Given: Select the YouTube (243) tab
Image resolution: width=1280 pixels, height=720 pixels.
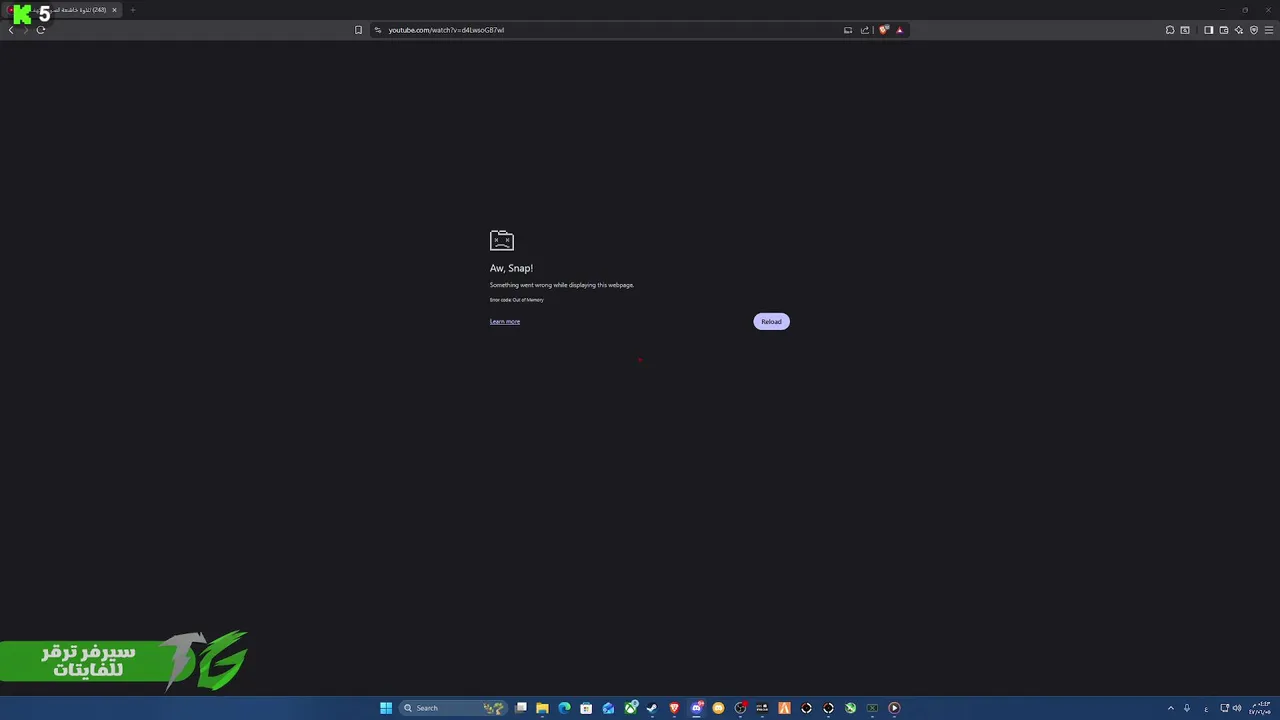Looking at the screenshot, I should point(62,10).
